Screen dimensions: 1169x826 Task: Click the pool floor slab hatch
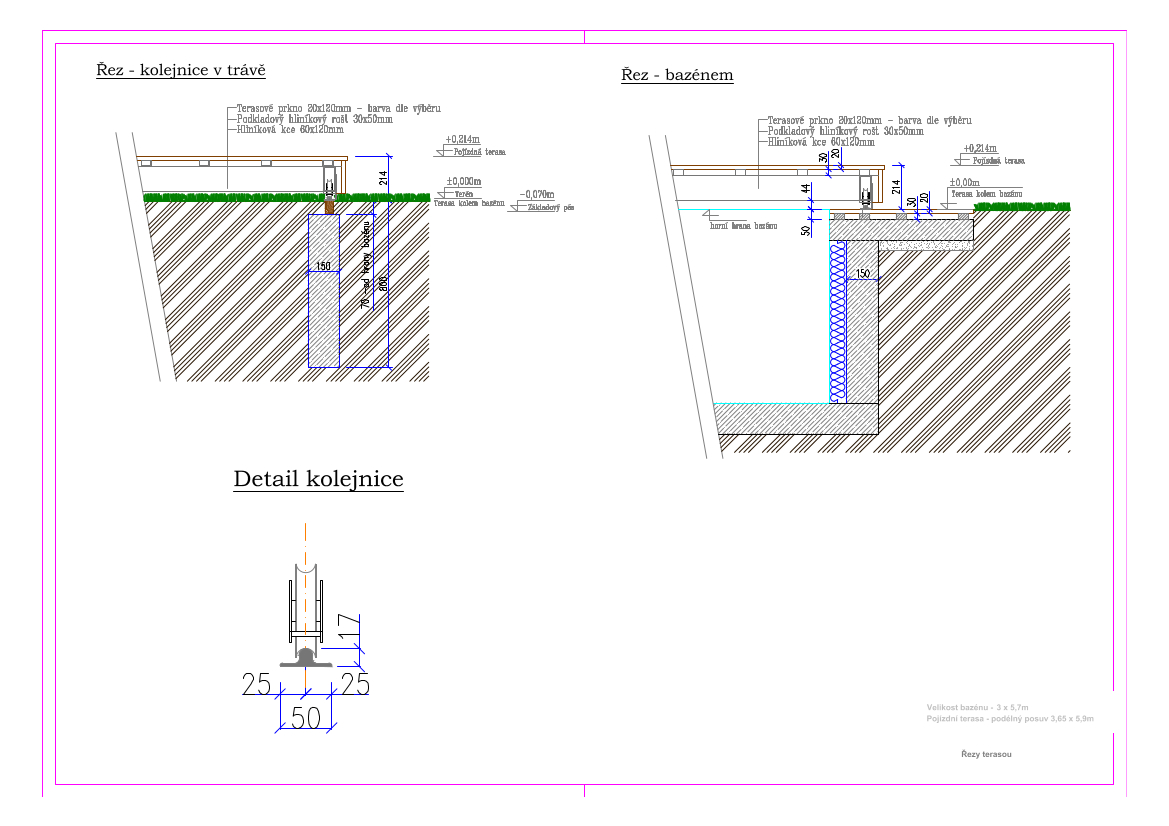click(x=795, y=418)
